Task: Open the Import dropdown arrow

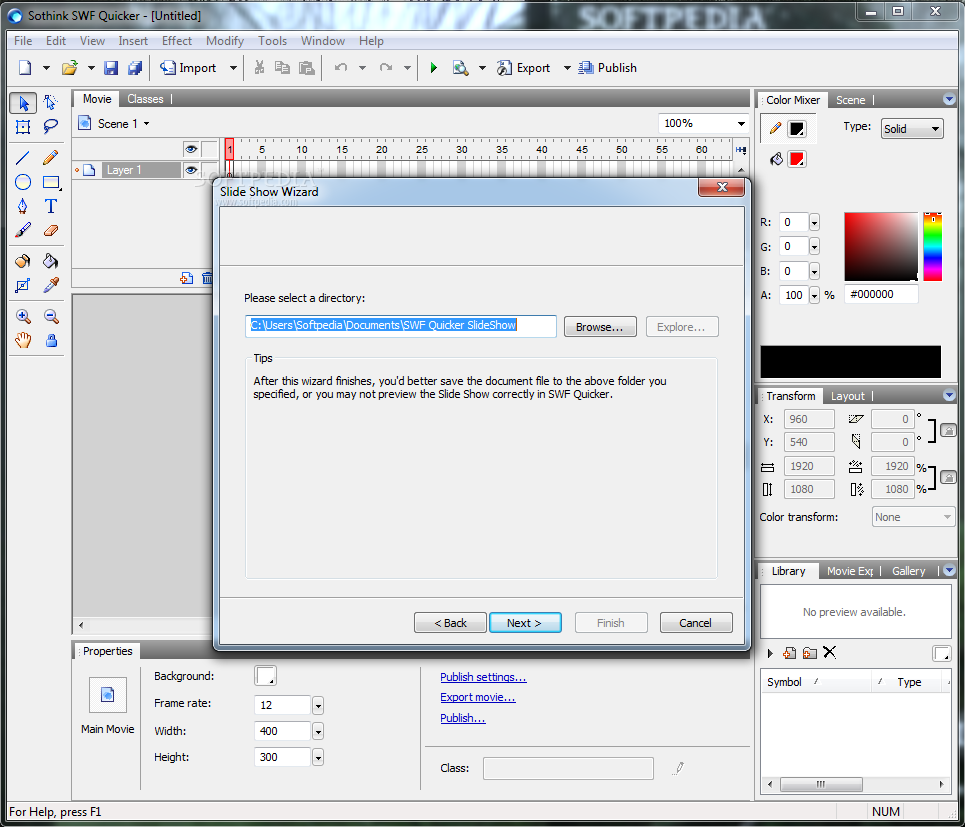Action: coord(233,68)
